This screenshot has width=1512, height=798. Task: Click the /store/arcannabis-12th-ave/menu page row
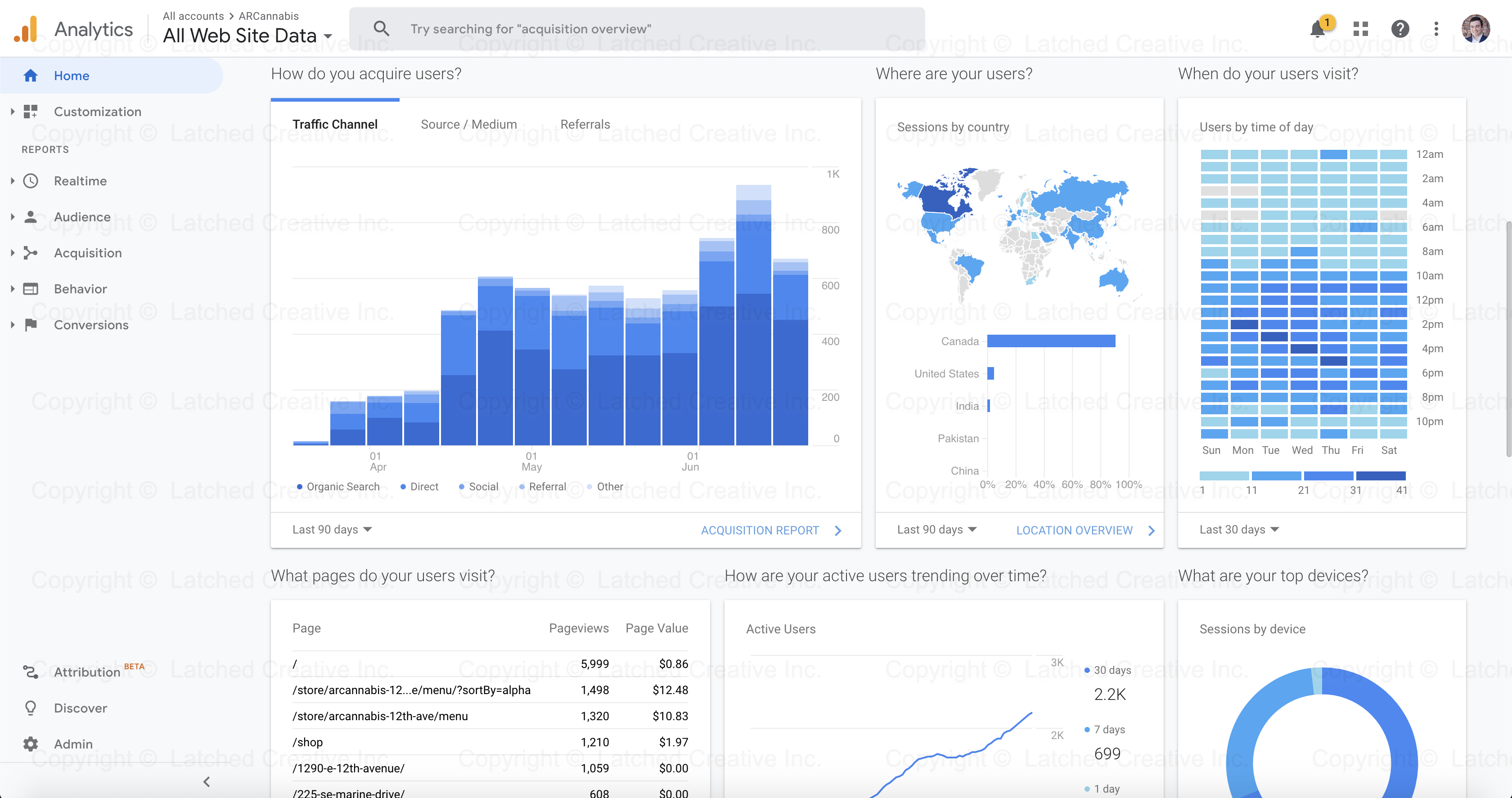pyautogui.click(x=490, y=716)
